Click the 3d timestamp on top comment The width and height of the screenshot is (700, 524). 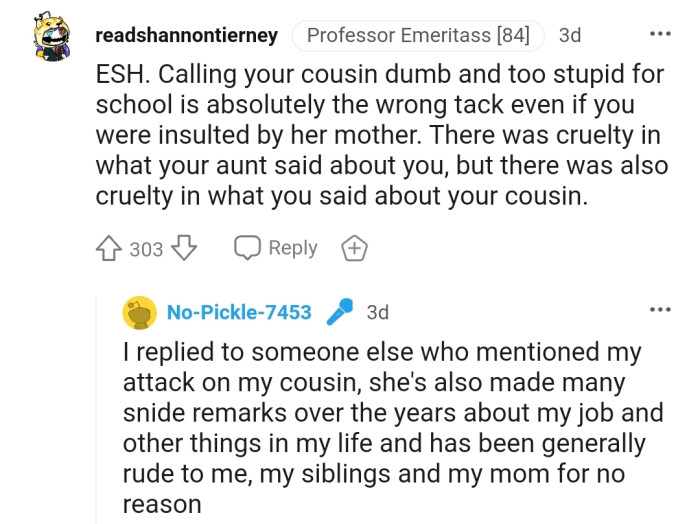coord(570,36)
